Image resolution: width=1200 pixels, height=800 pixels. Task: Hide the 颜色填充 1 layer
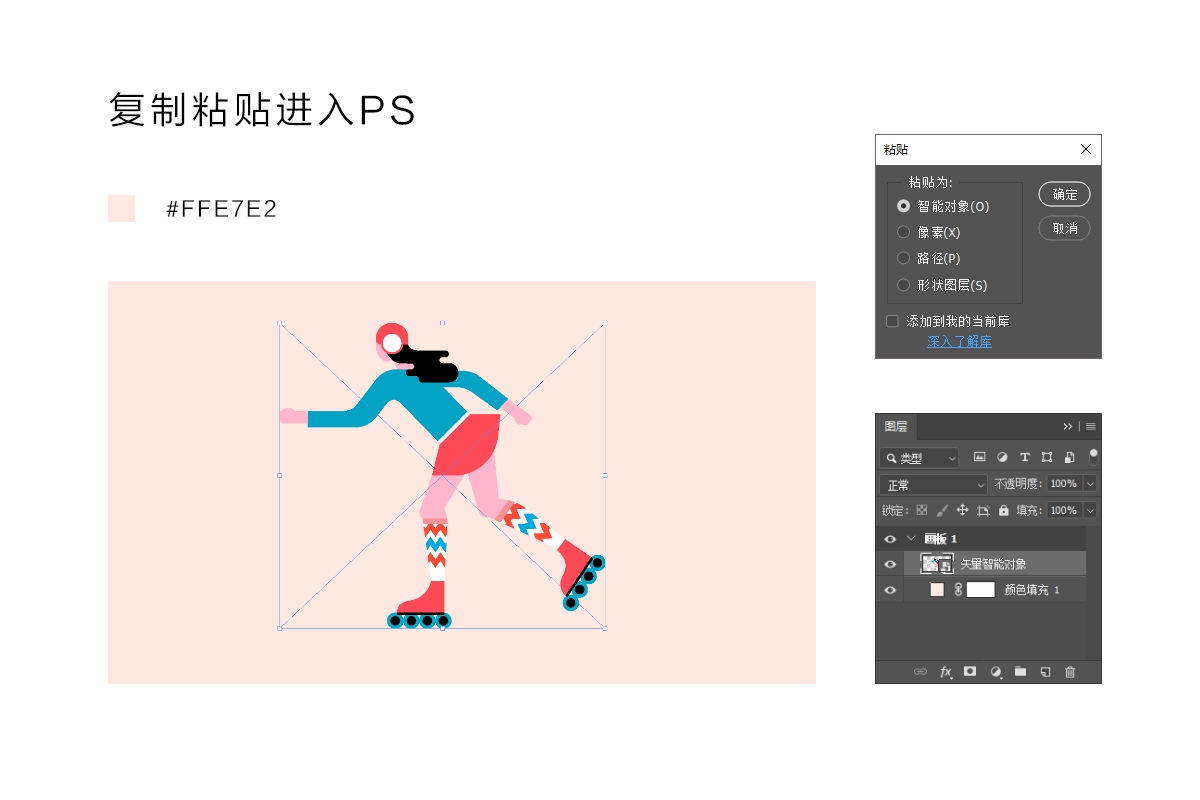(x=890, y=589)
